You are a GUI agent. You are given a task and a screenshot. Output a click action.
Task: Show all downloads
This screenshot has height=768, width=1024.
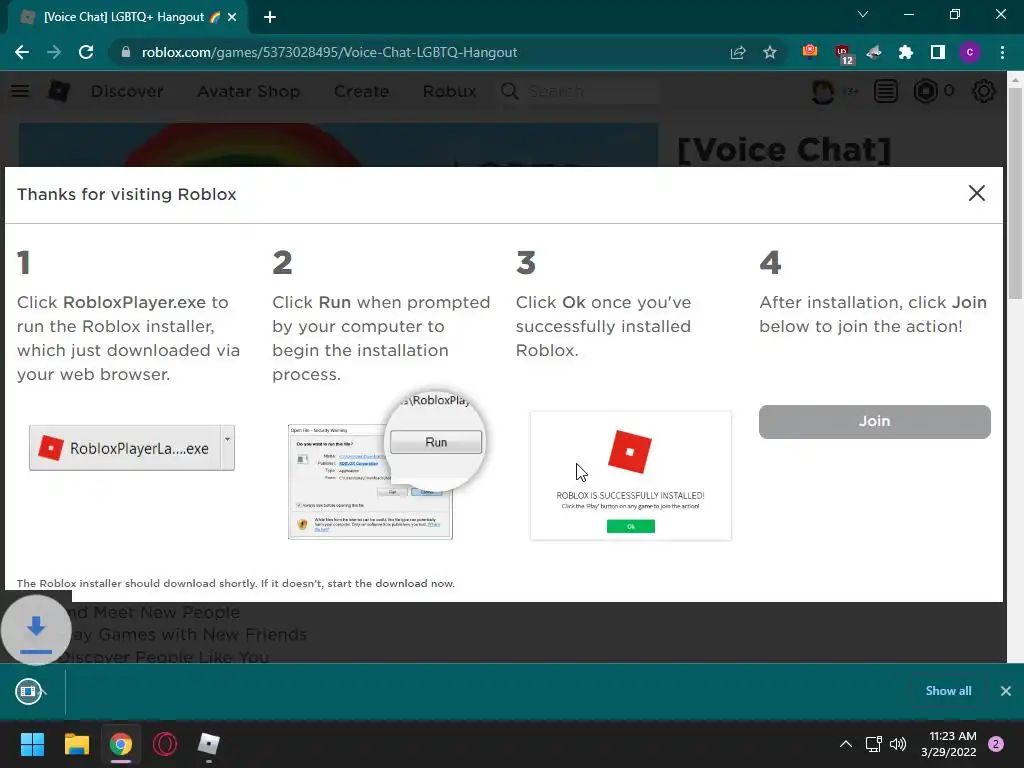948,691
